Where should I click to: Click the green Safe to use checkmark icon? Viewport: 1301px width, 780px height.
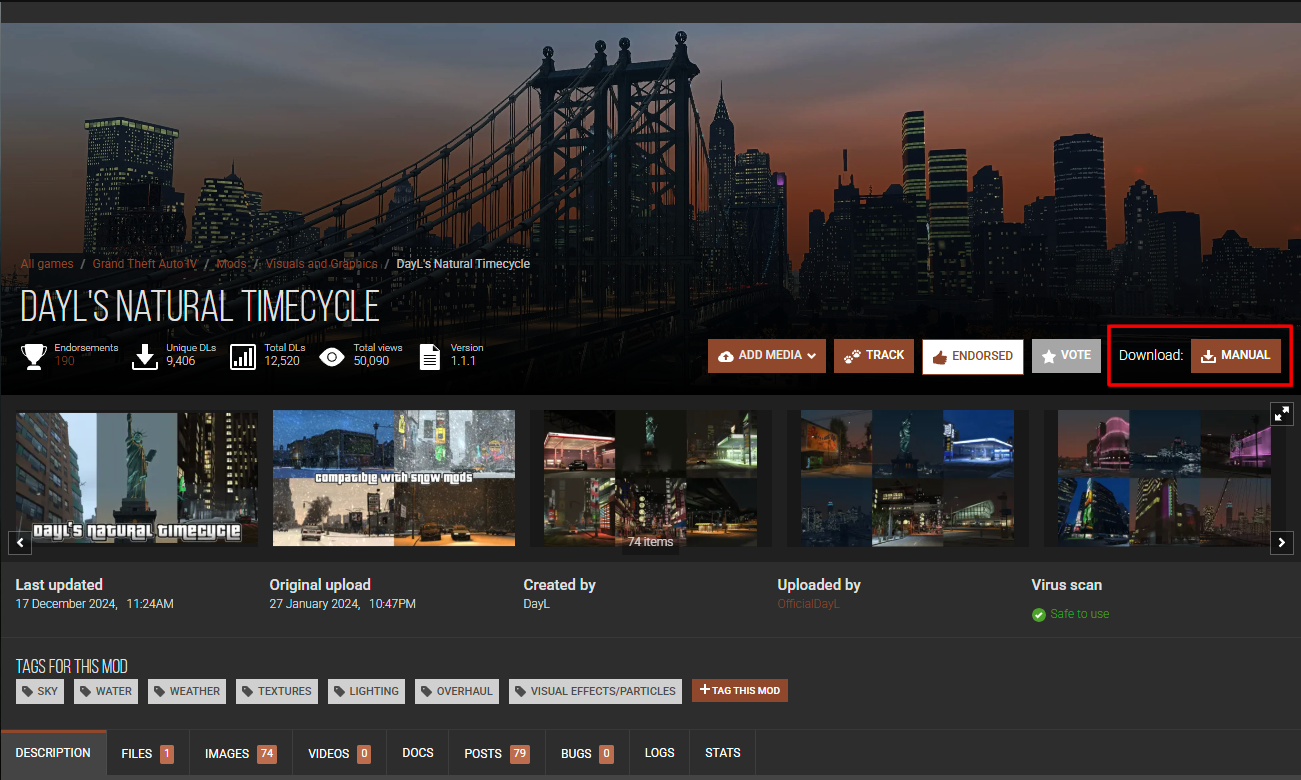(1039, 614)
